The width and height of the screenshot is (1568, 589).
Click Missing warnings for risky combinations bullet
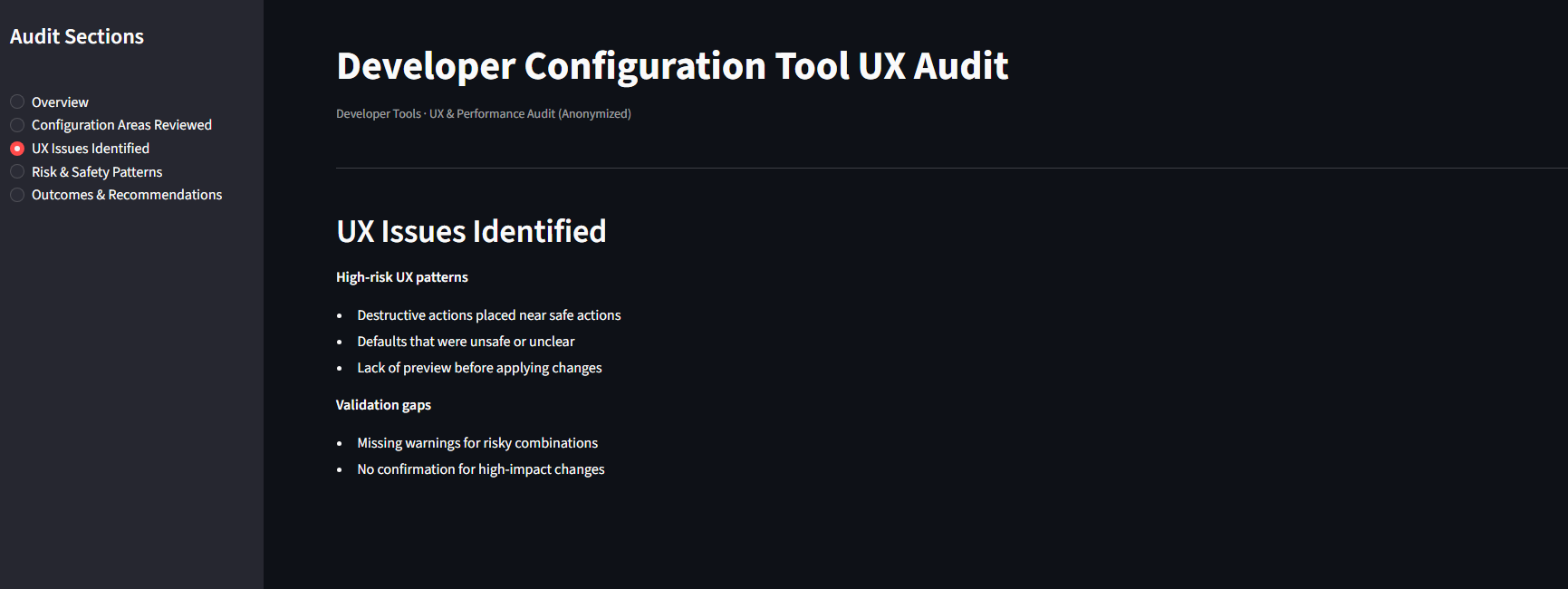[477, 443]
